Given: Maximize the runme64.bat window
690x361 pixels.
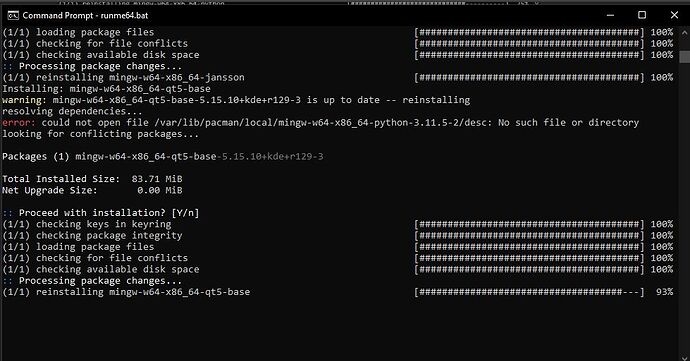Looking at the screenshot, I should click(642, 15).
